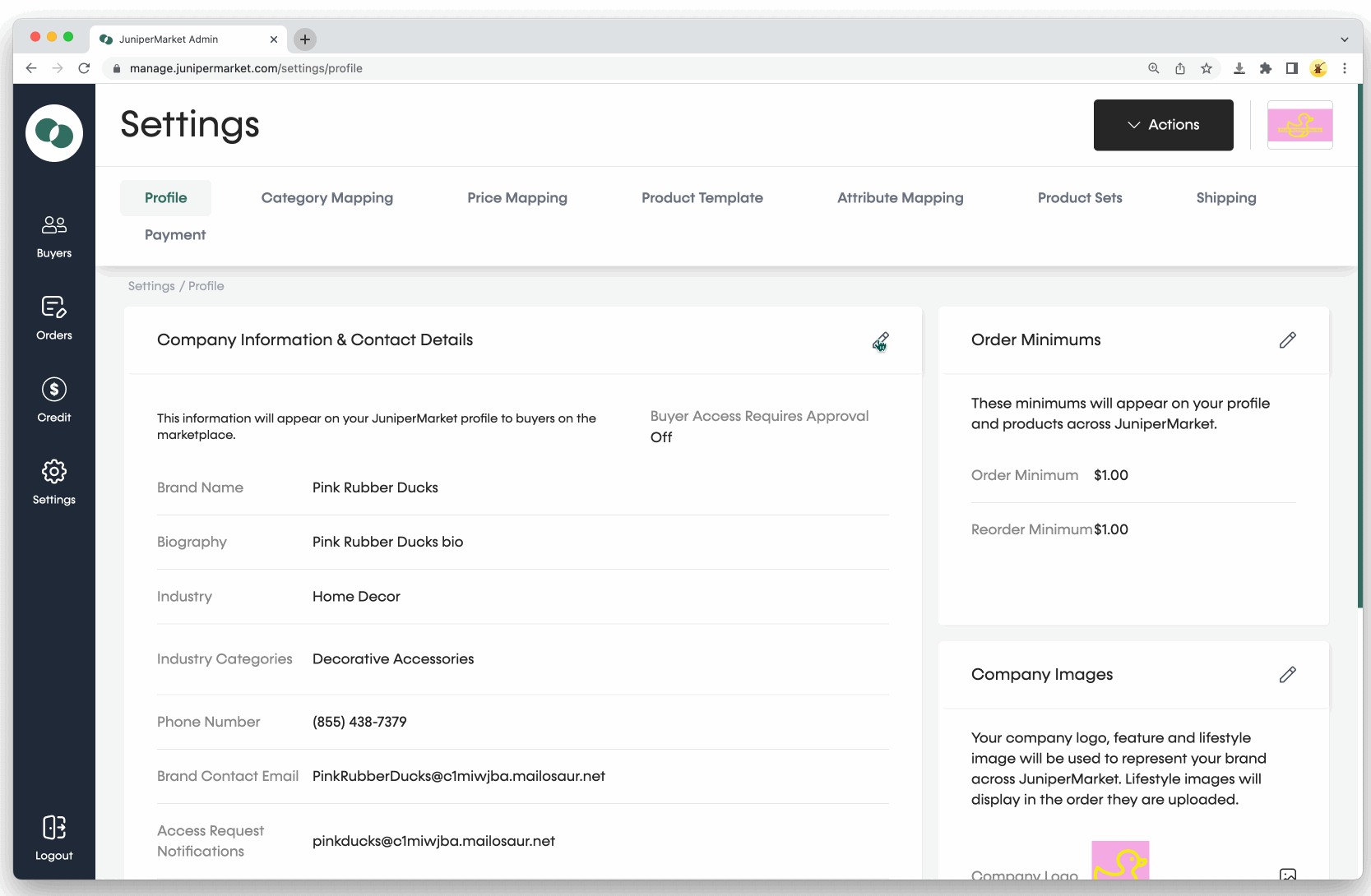The image size is (1371, 896).
Task: Click the site lock icon
Action: click(117, 68)
